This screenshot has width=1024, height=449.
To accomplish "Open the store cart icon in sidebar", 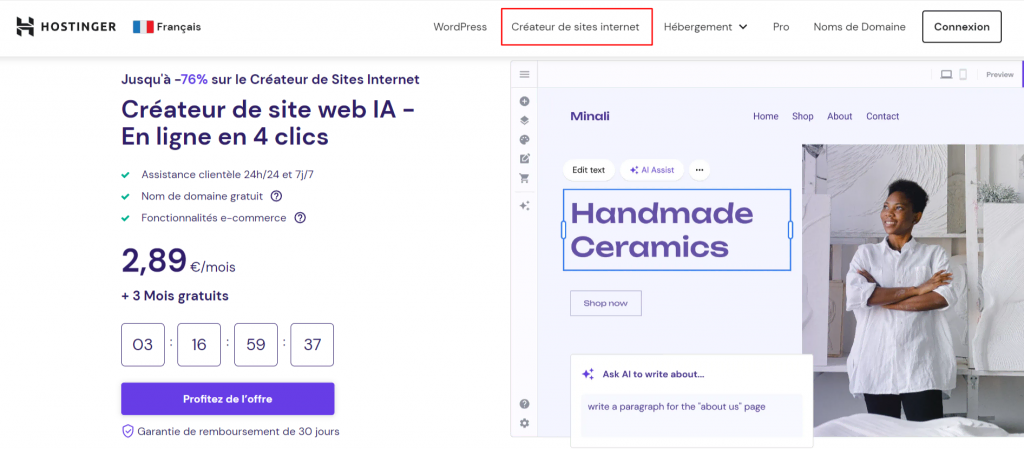I will [x=524, y=178].
